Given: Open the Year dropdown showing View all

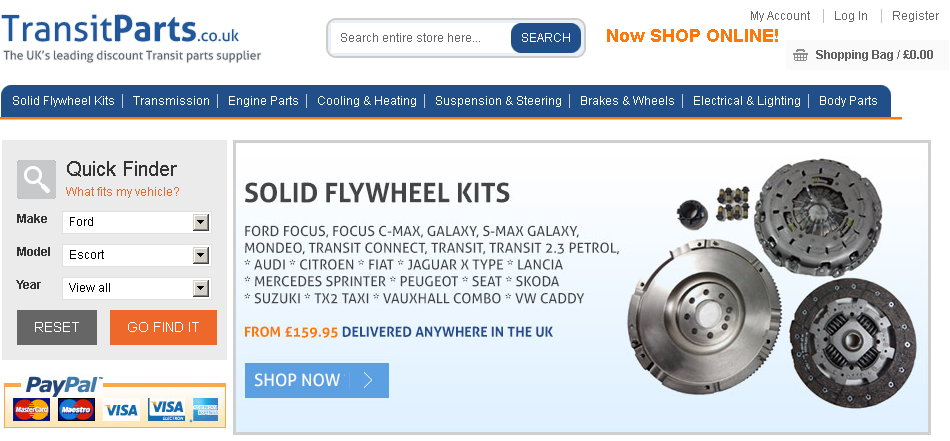Looking at the screenshot, I should (137, 288).
